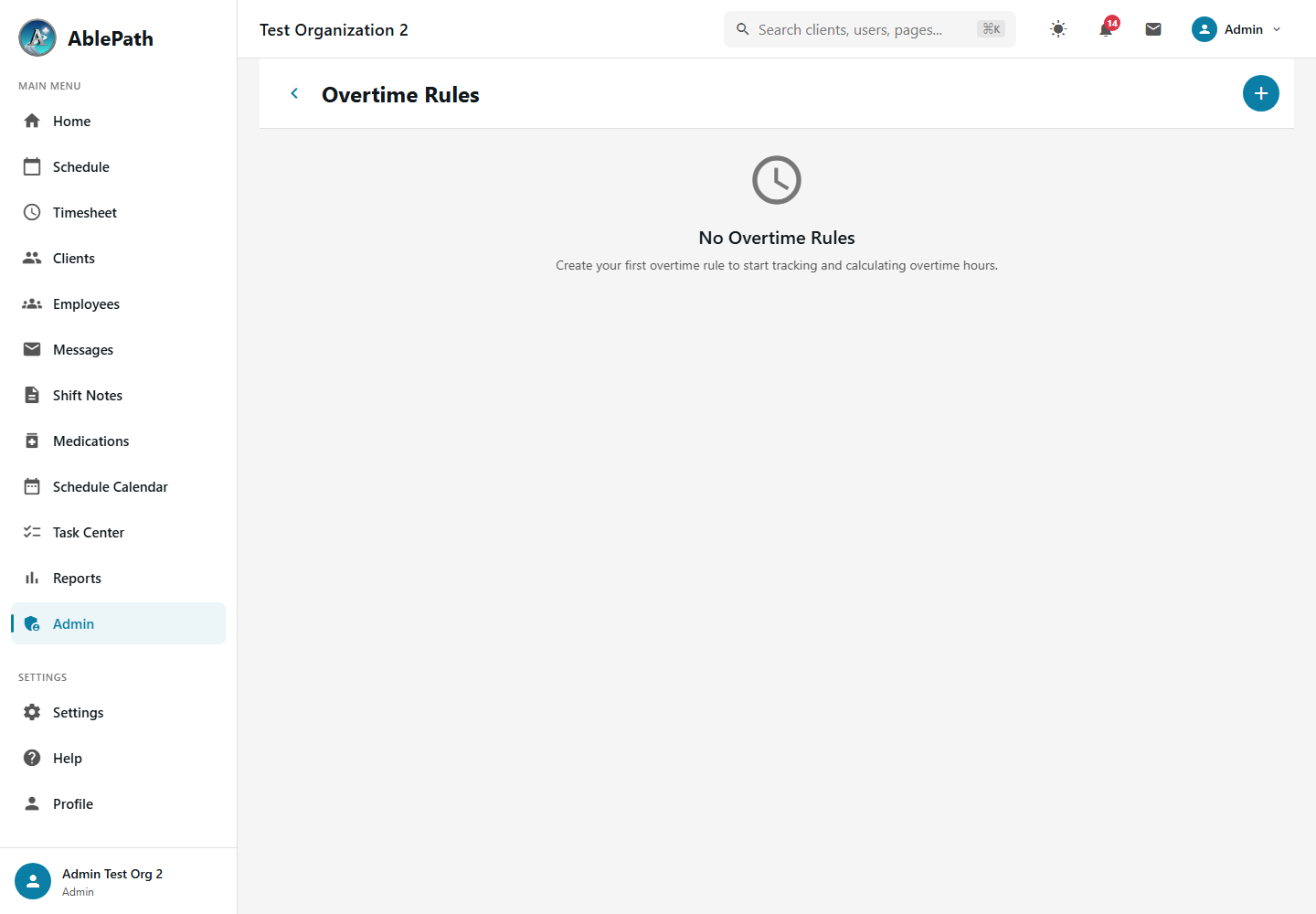Open the Home icon in sidebar

click(x=32, y=121)
